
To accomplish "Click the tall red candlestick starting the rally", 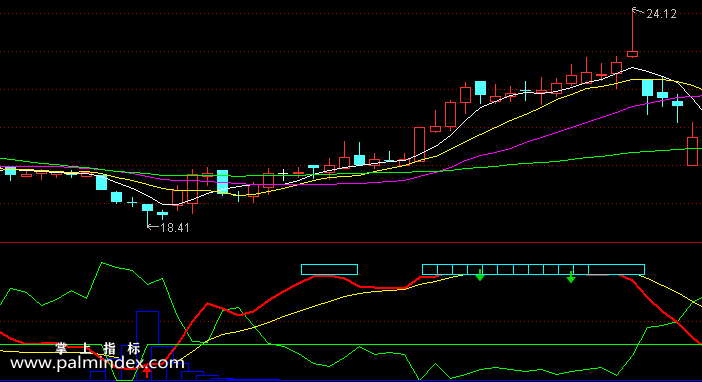I will (x=419, y=143).
